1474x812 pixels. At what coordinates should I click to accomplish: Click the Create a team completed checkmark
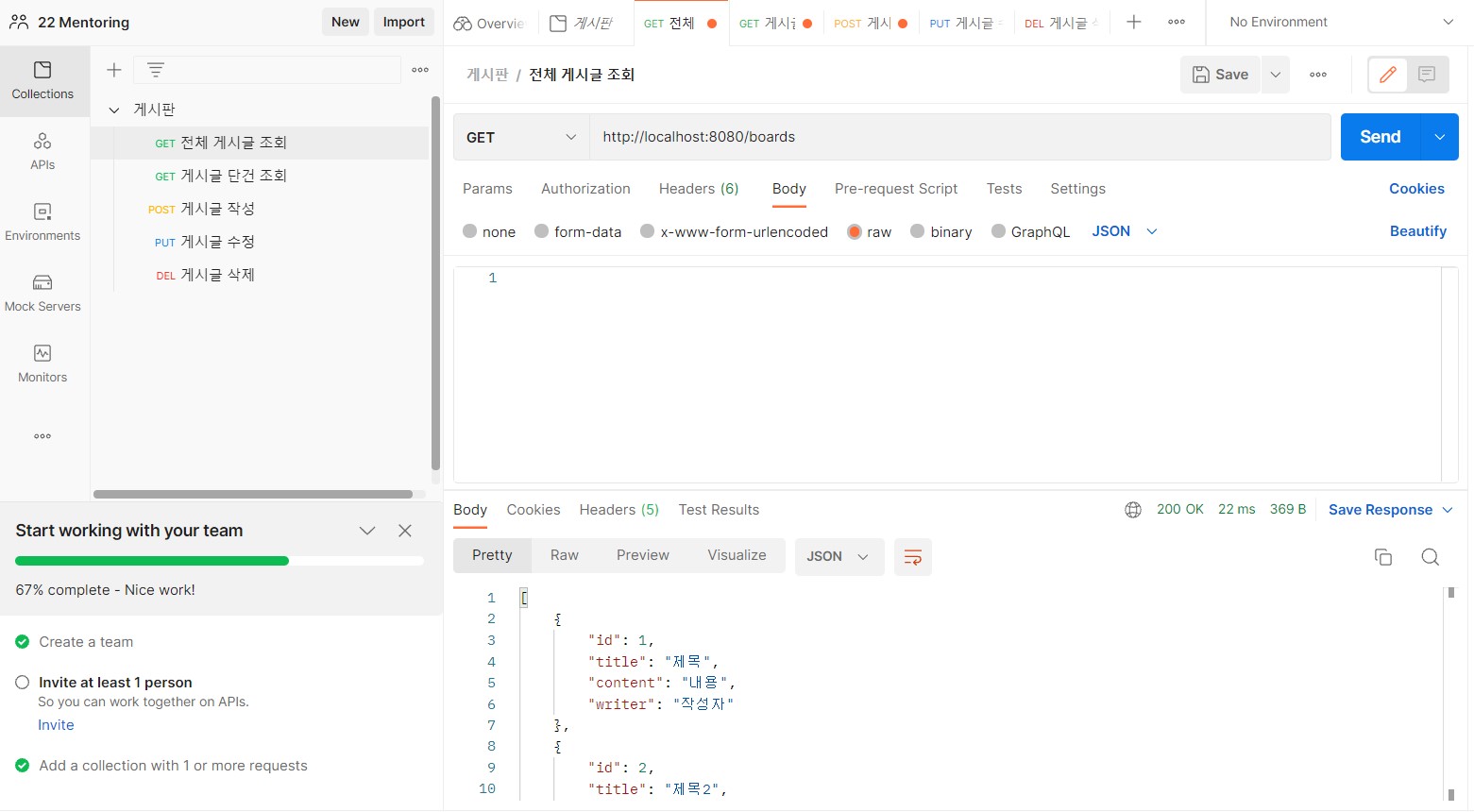click(x=23, y=642)
